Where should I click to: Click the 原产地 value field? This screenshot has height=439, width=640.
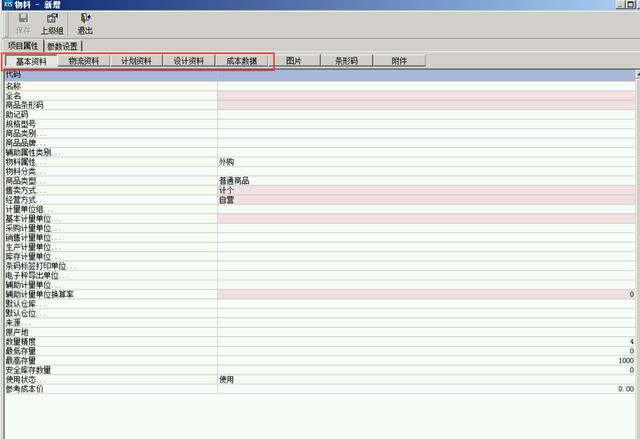[x=426, y=332]
